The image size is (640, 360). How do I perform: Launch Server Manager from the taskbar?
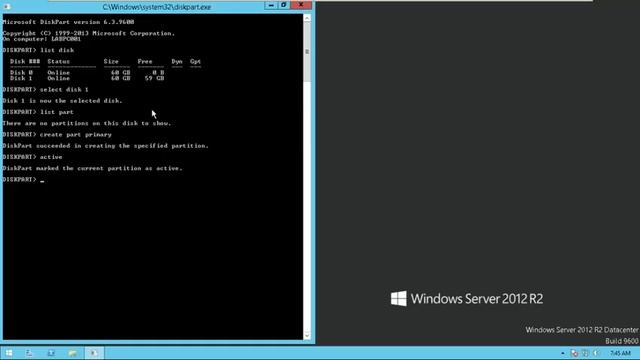[x=29, y=353]
